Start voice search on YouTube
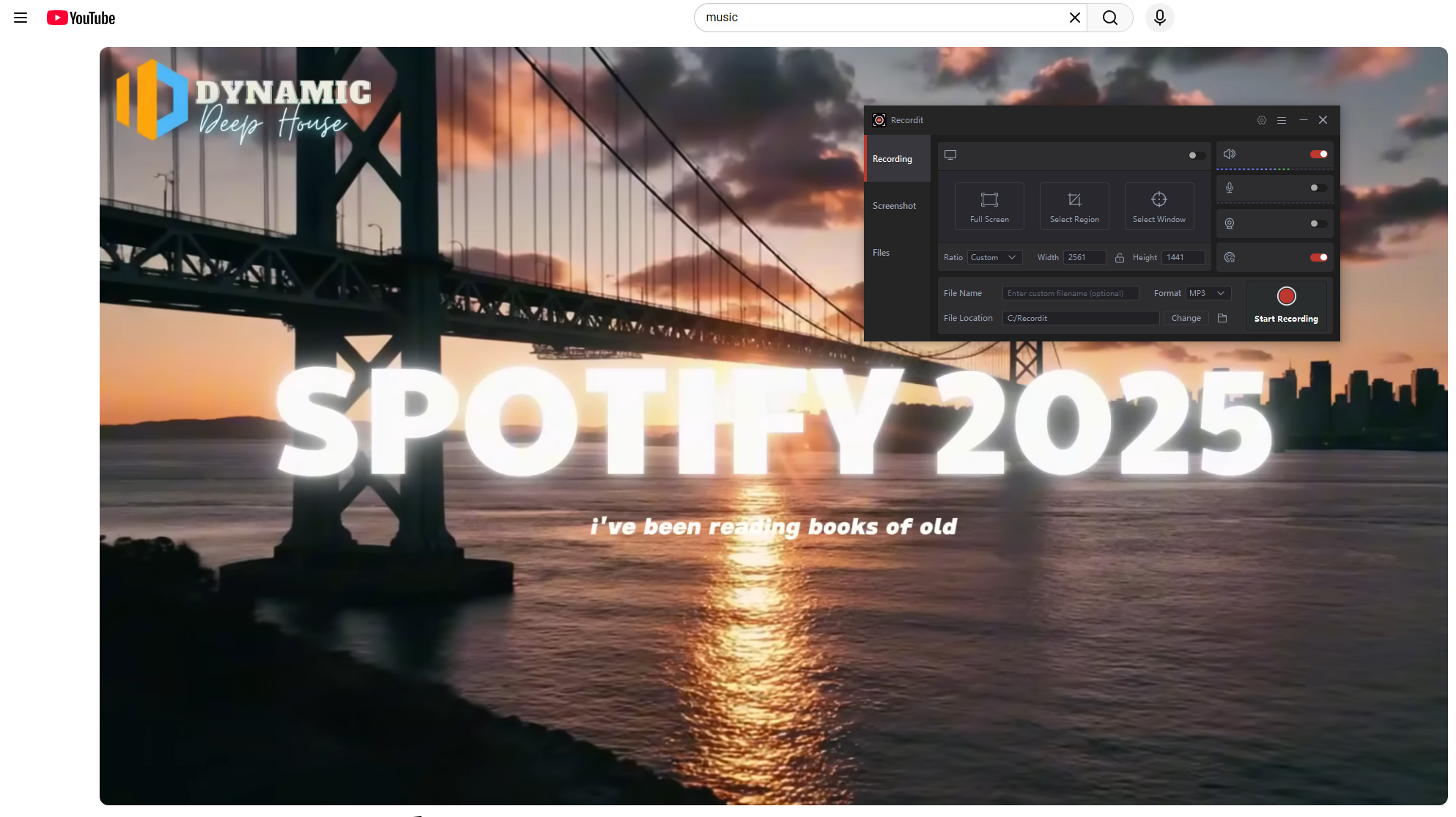The width and height of the screenshot is (1456, 817). [1159, 18]
